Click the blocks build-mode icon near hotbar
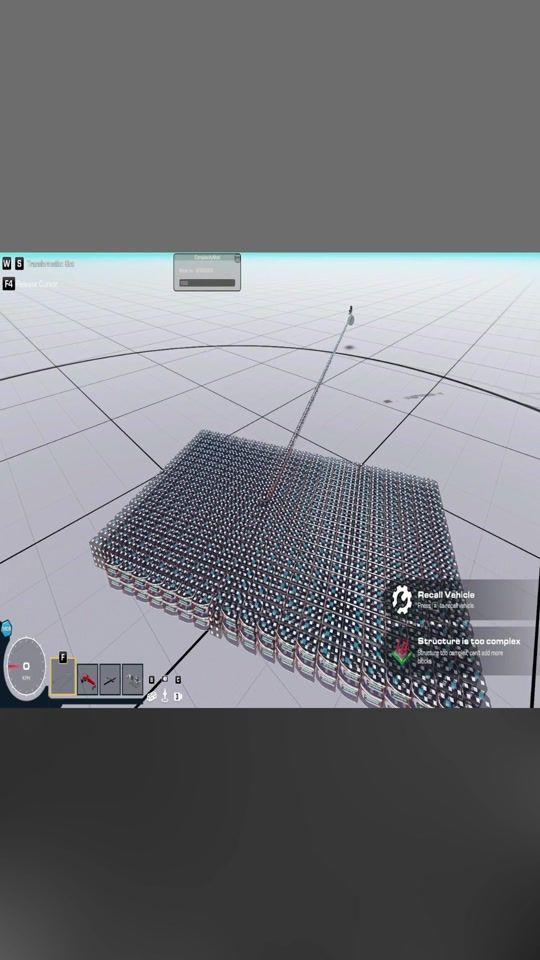This screenshot has height=960, width=540. click(152, 696)
